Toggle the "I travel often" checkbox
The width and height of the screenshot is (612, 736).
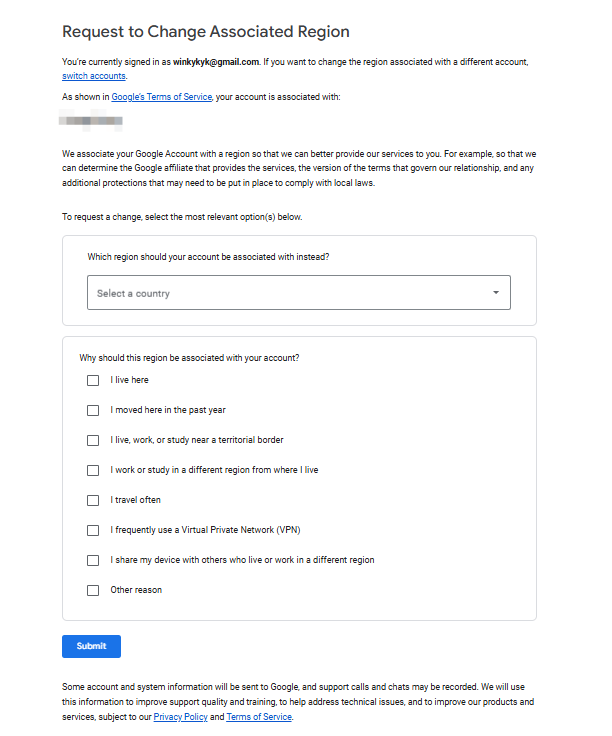93,500
